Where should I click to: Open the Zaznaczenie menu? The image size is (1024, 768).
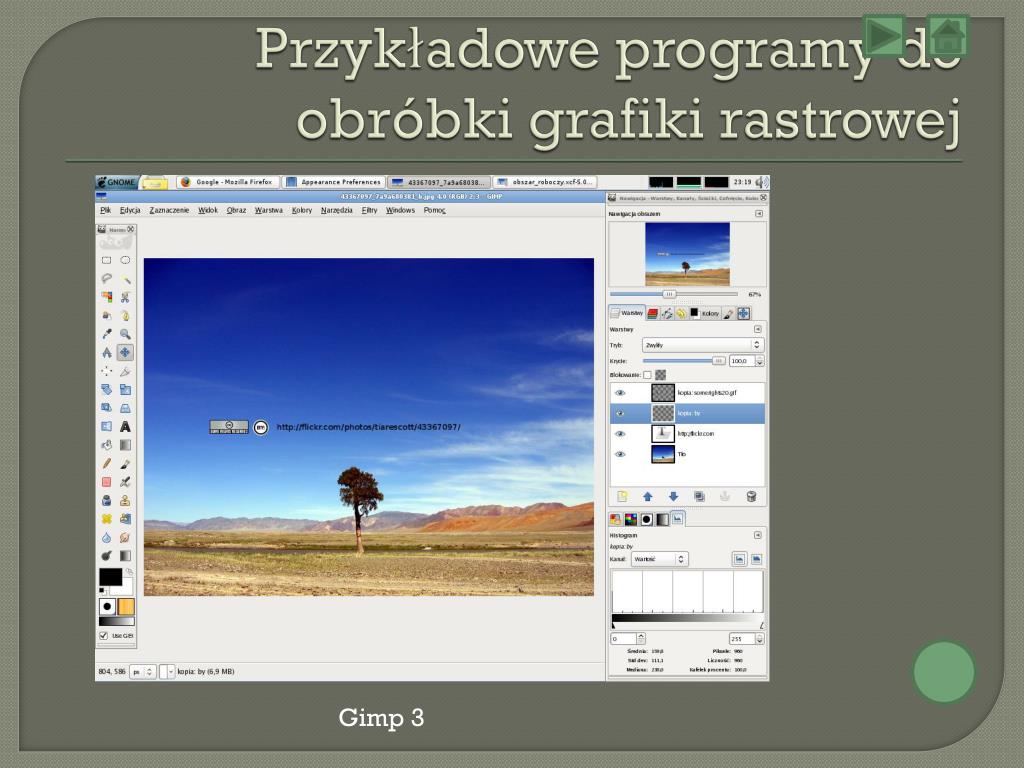(169, 210)
